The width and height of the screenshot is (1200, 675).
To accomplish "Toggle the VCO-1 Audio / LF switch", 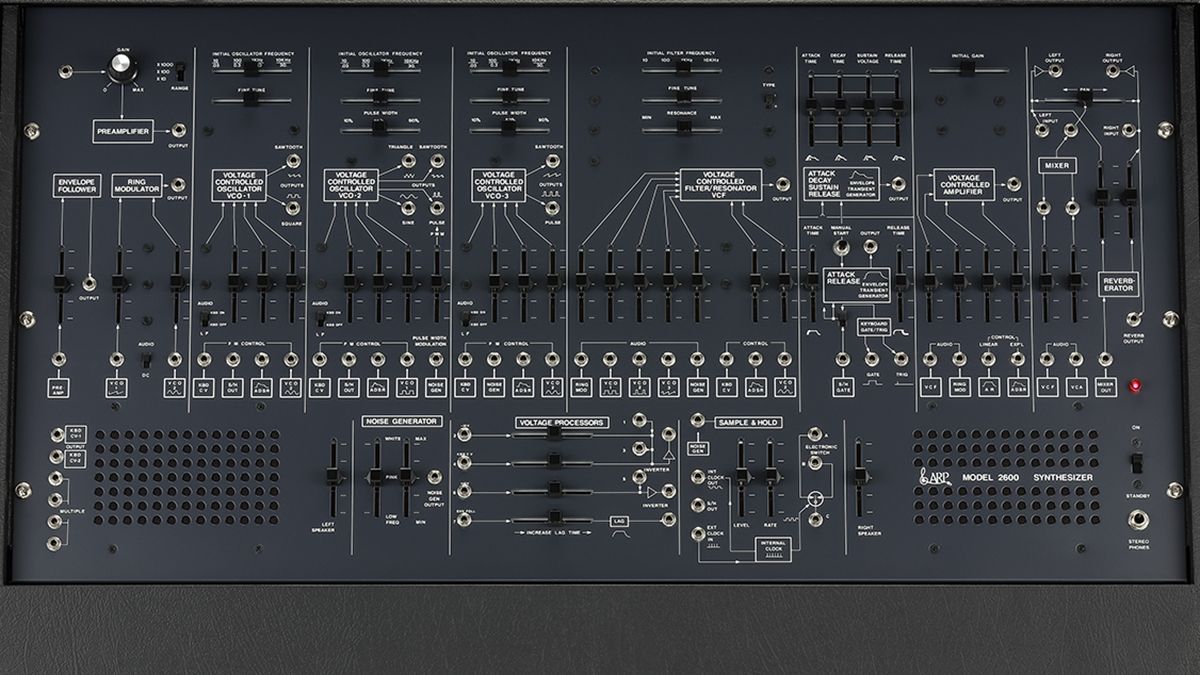I will (x=207, y=319).
